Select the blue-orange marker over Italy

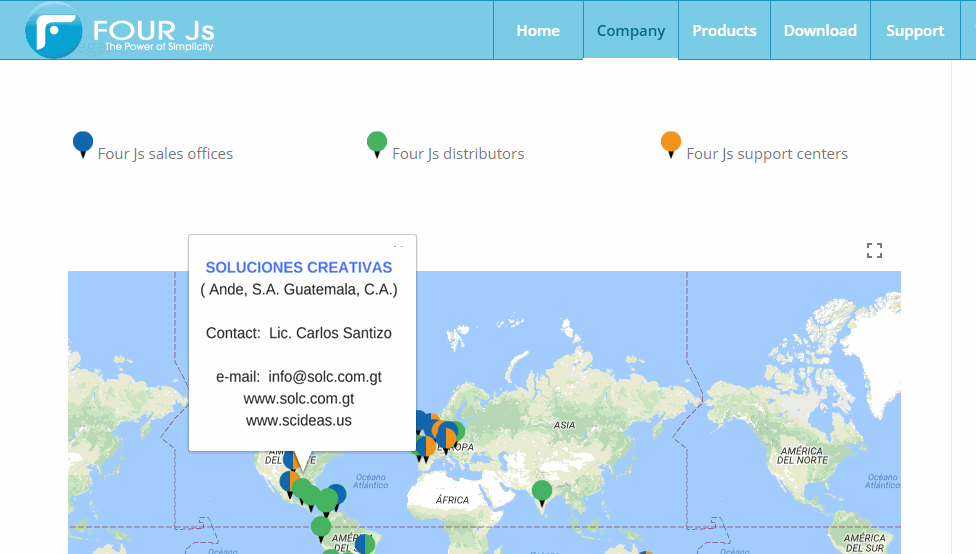[446, 439]
